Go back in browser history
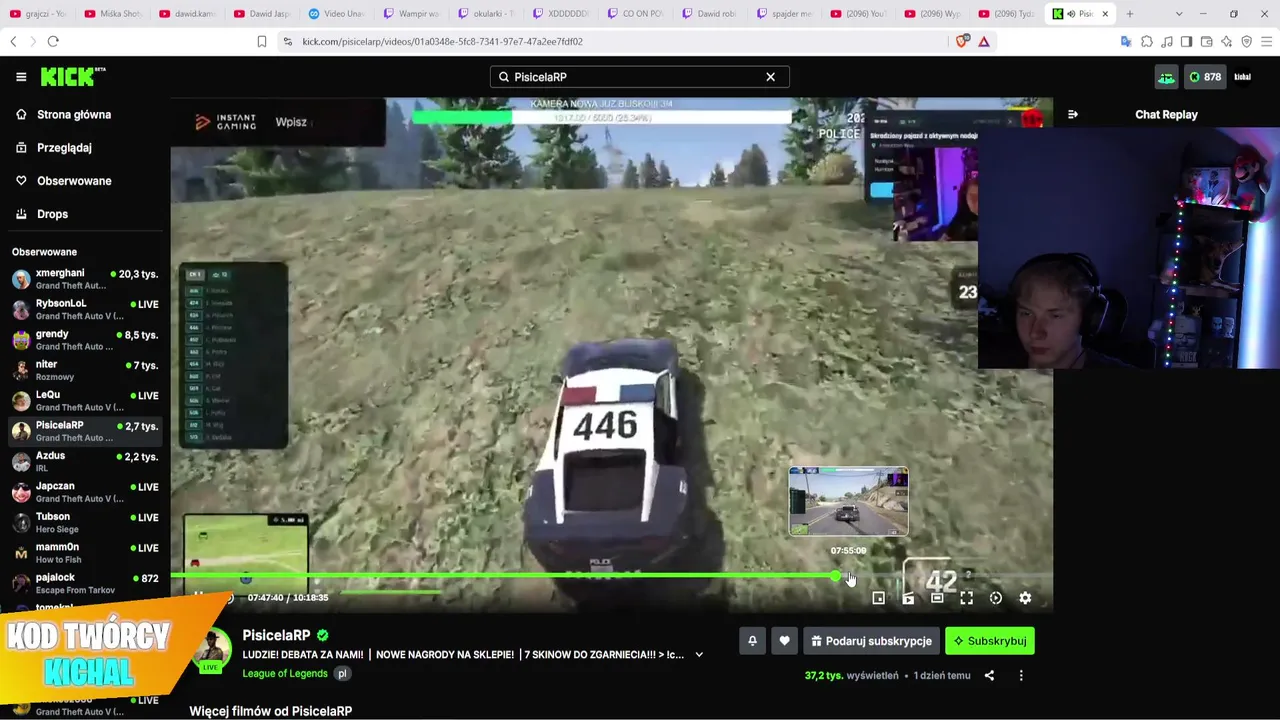 (x=13, y=41)
